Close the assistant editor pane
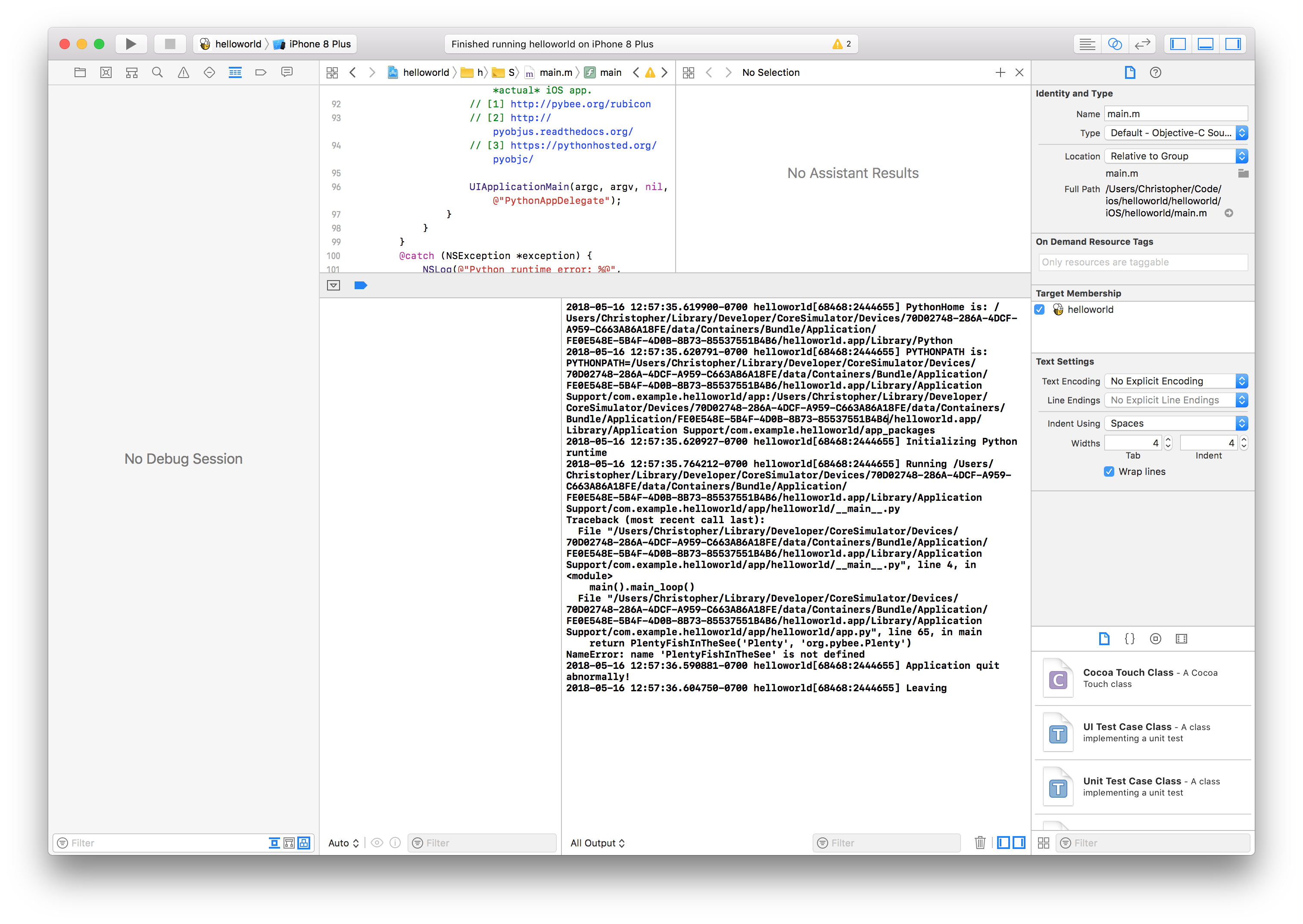The image size is (1303, 924). tap(1019, 72)
